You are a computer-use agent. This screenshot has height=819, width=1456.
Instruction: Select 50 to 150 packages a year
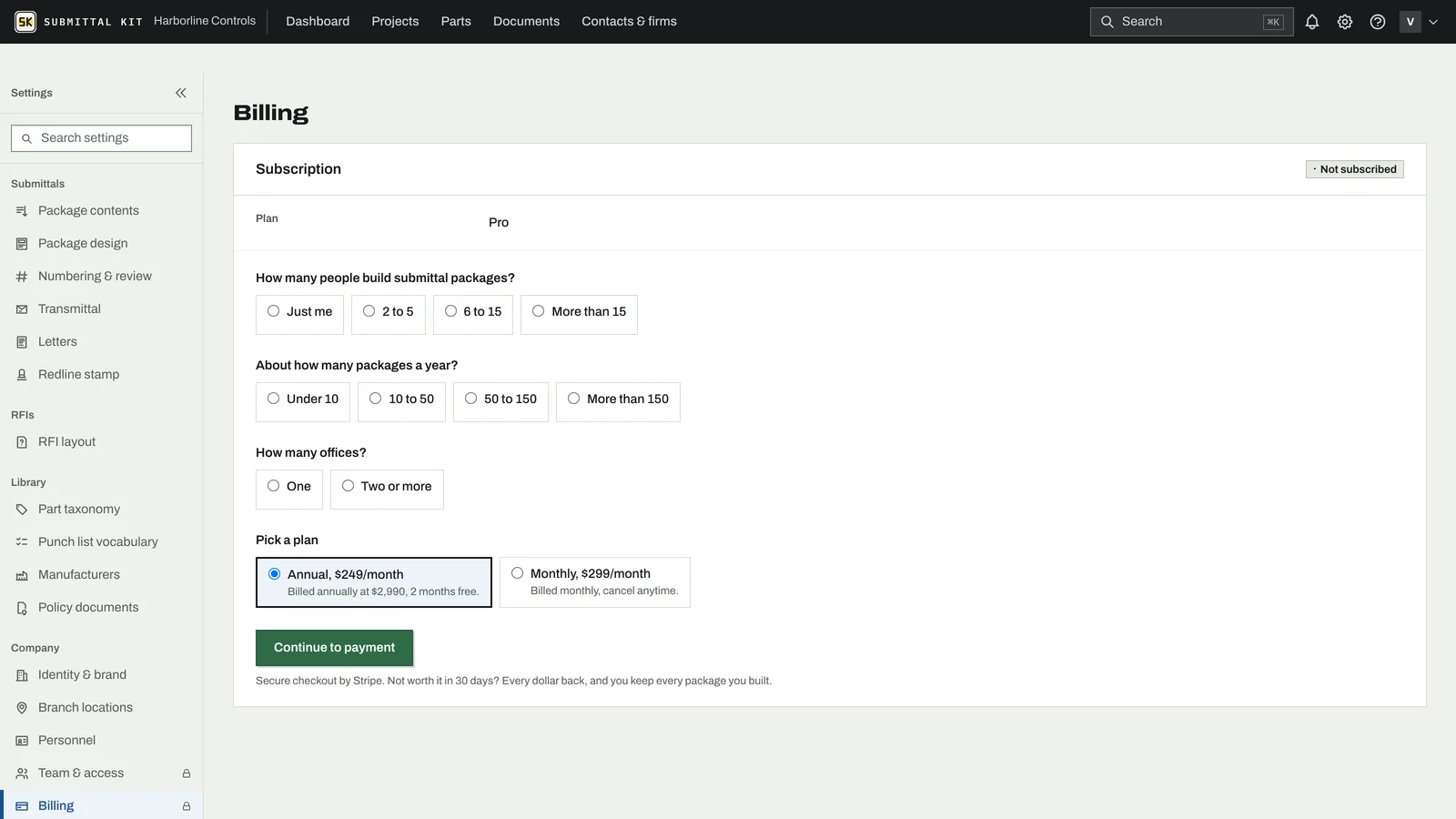coord(500,401)
